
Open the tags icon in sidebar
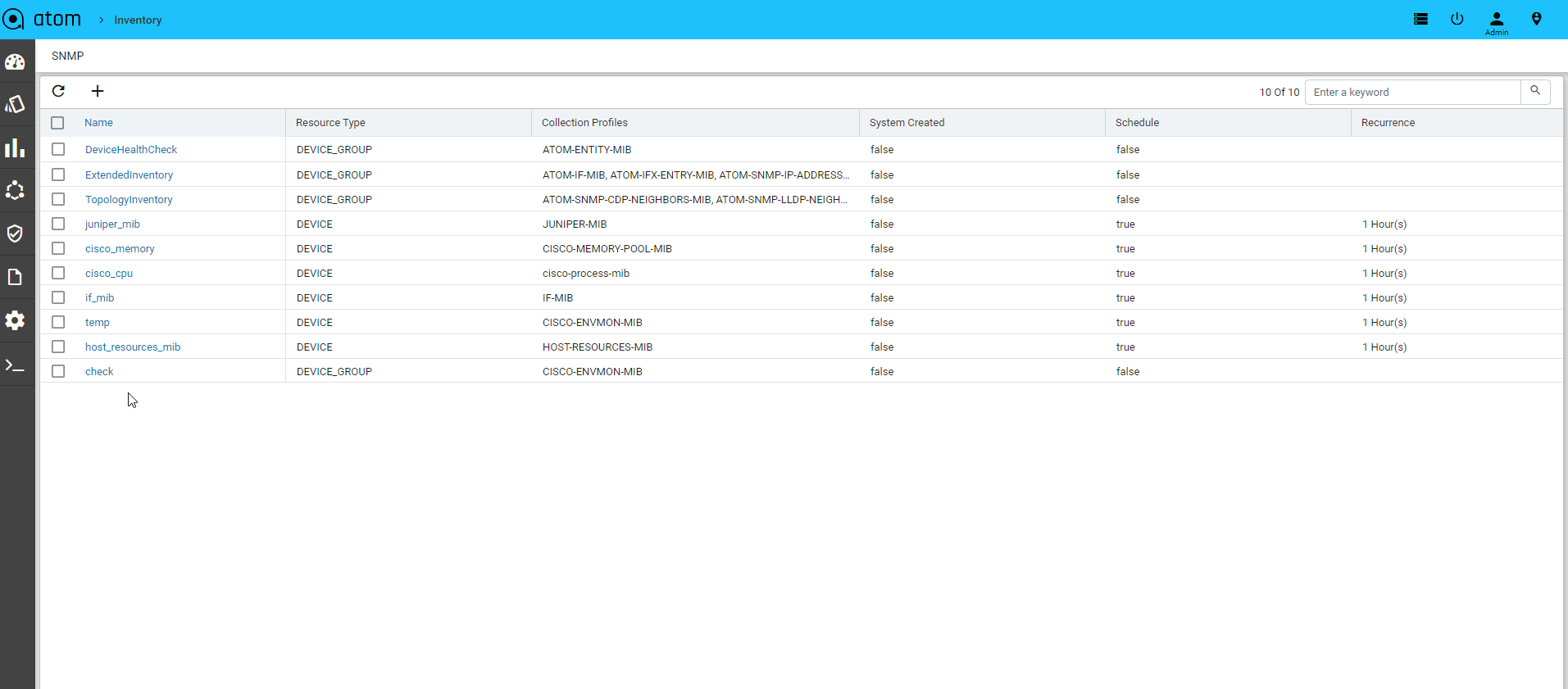coord(15,105)
